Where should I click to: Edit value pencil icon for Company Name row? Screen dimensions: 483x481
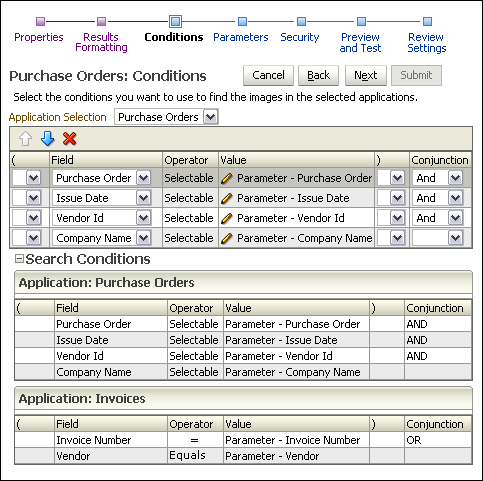[227, 238]
